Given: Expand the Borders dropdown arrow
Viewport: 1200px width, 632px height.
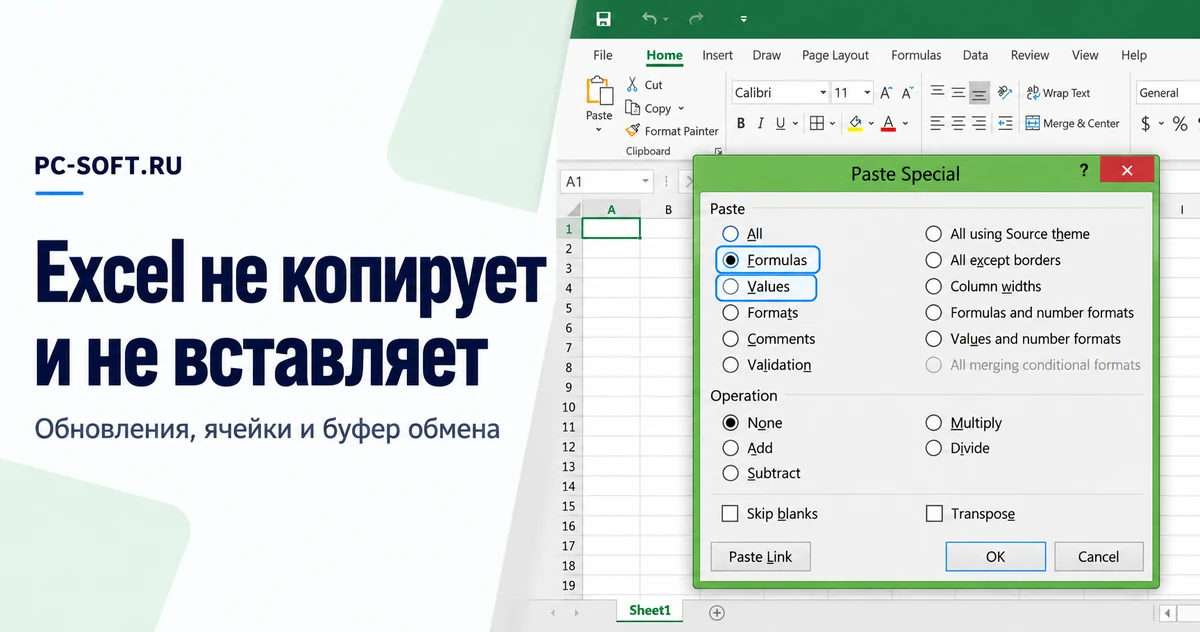Looking at the screenshot, I should click(832, 124).
